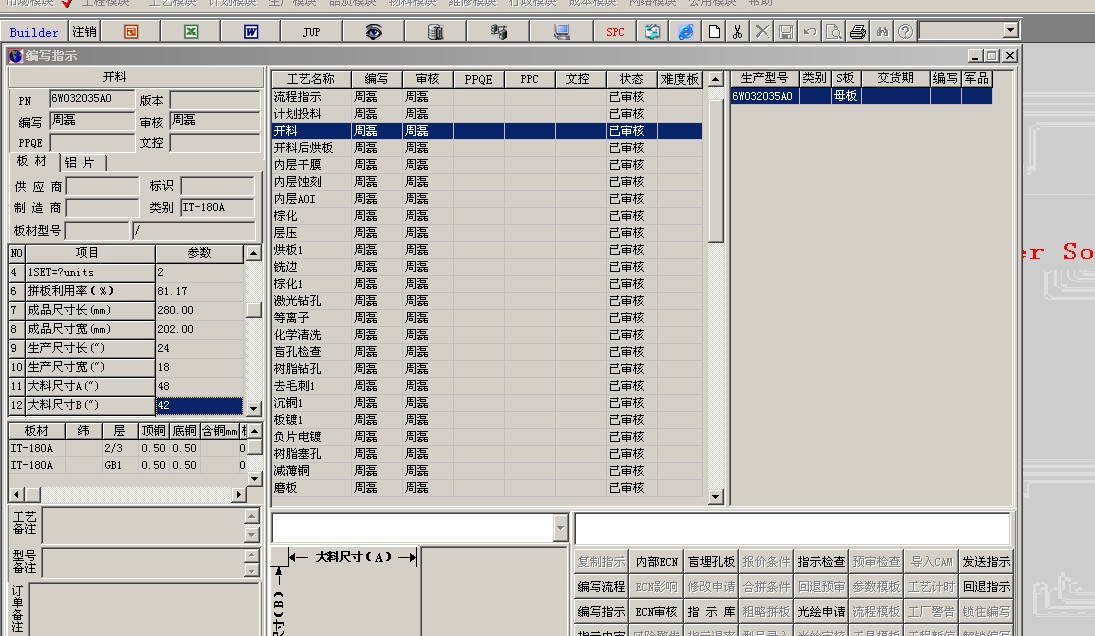Viewport: 1095px width, 636px height.
Task: Click the binoculars find icon
Action: tap(882, 32)
